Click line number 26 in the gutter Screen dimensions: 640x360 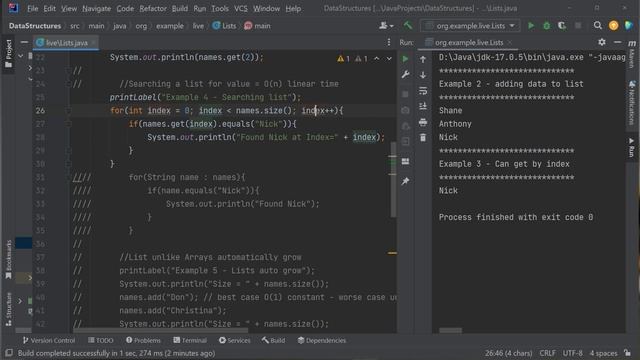40,111
